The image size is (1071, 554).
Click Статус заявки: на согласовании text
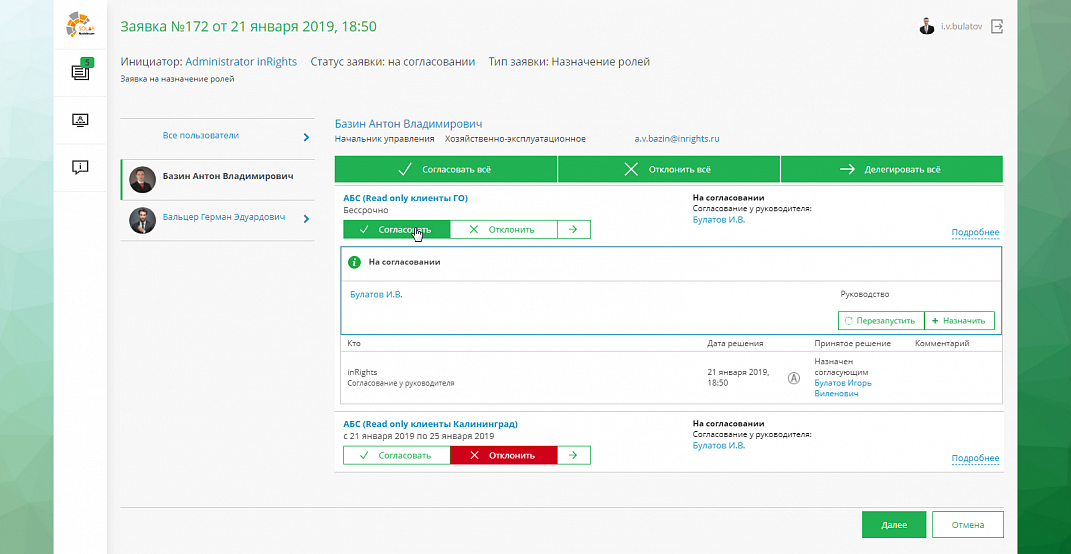tap(393, 61)
